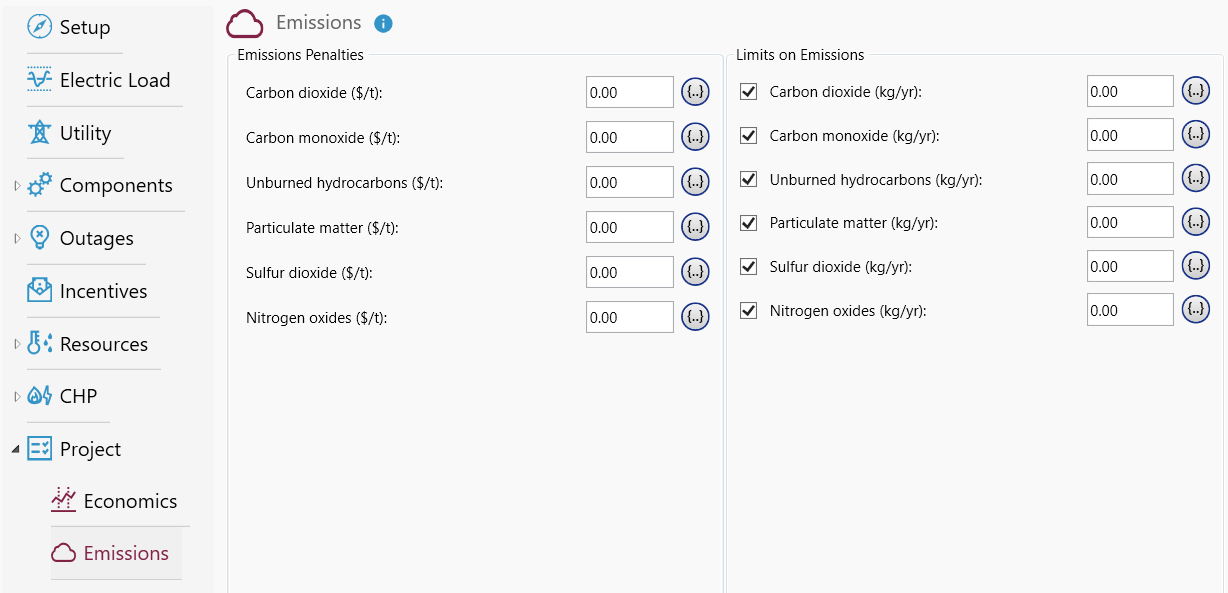The image size is (1228, 593).
Task: Collapse the Project tree section
Action: click(16, 449)
